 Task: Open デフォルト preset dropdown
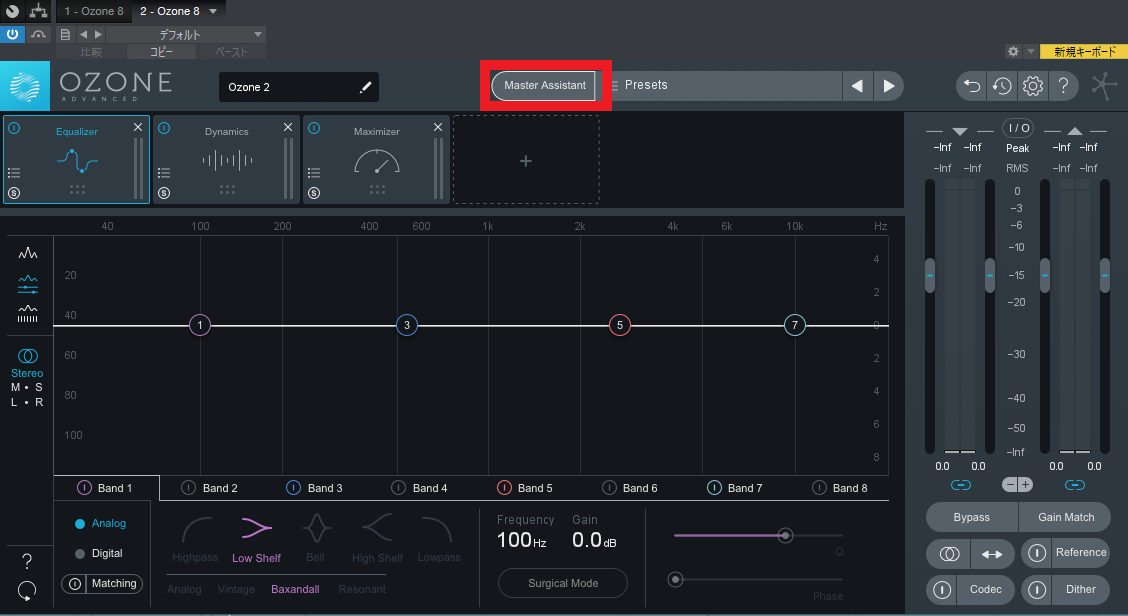(x=186, y=35)
